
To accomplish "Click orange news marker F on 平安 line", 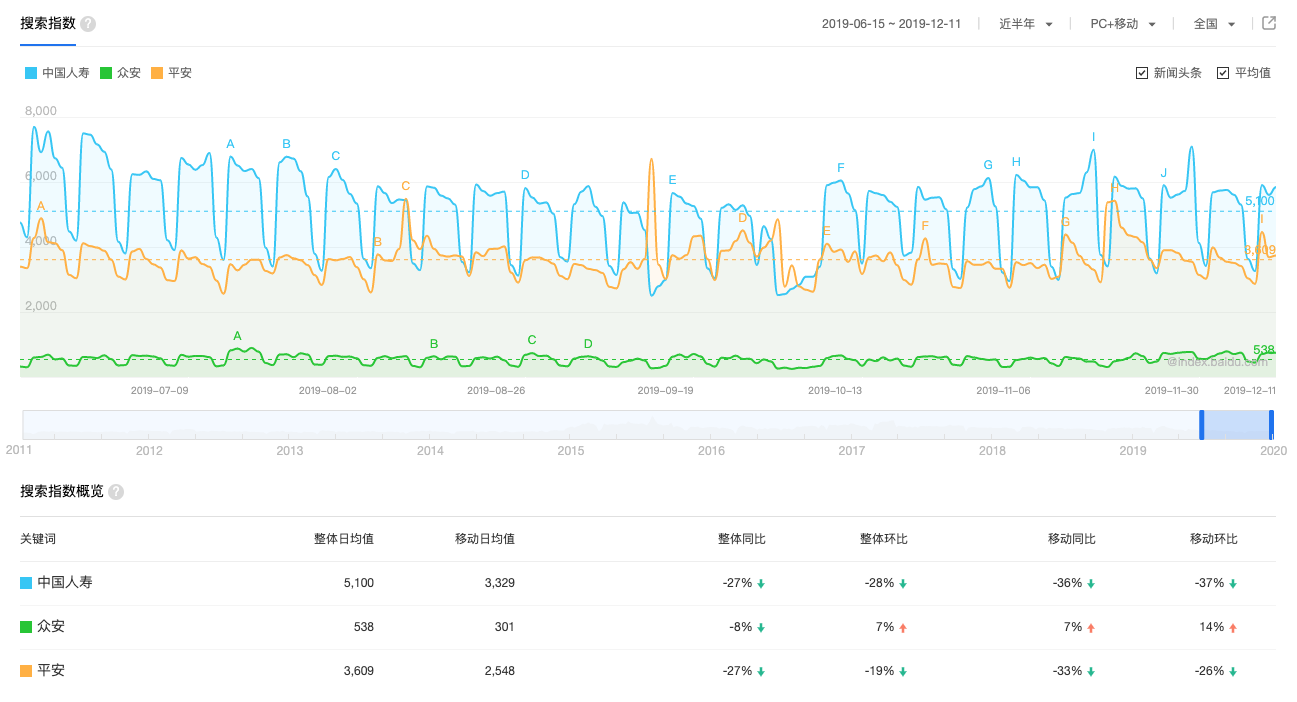I will tap(925, 226).
